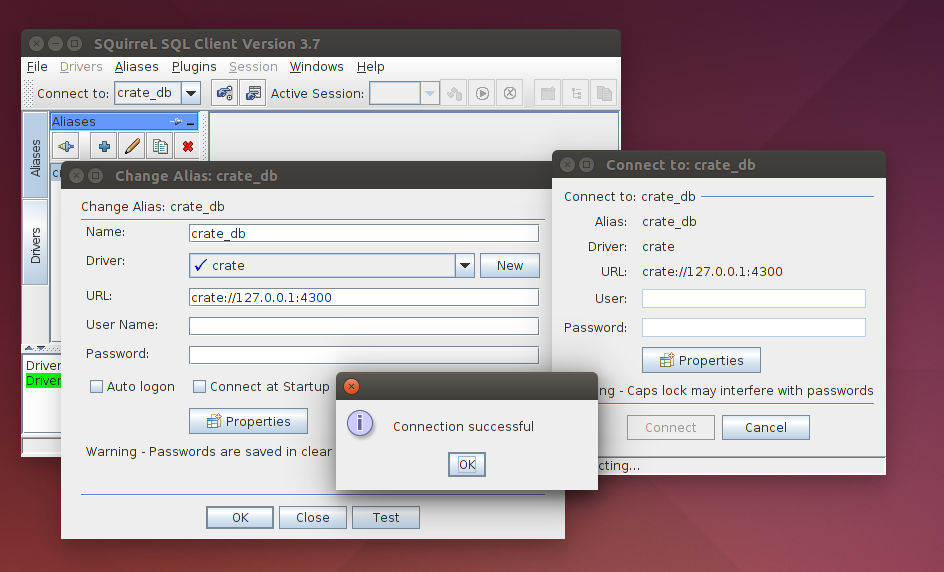Toggle the Auto logon checkbox
The height and width of the screenshot is (572, 944).
point(96,387)
